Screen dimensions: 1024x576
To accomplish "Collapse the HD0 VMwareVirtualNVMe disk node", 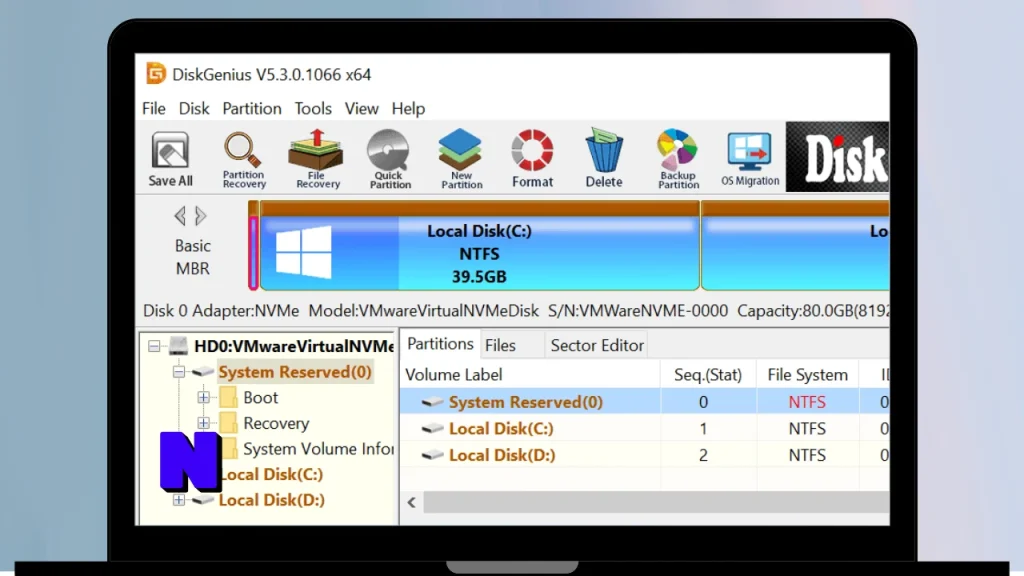I will [154, 345].
